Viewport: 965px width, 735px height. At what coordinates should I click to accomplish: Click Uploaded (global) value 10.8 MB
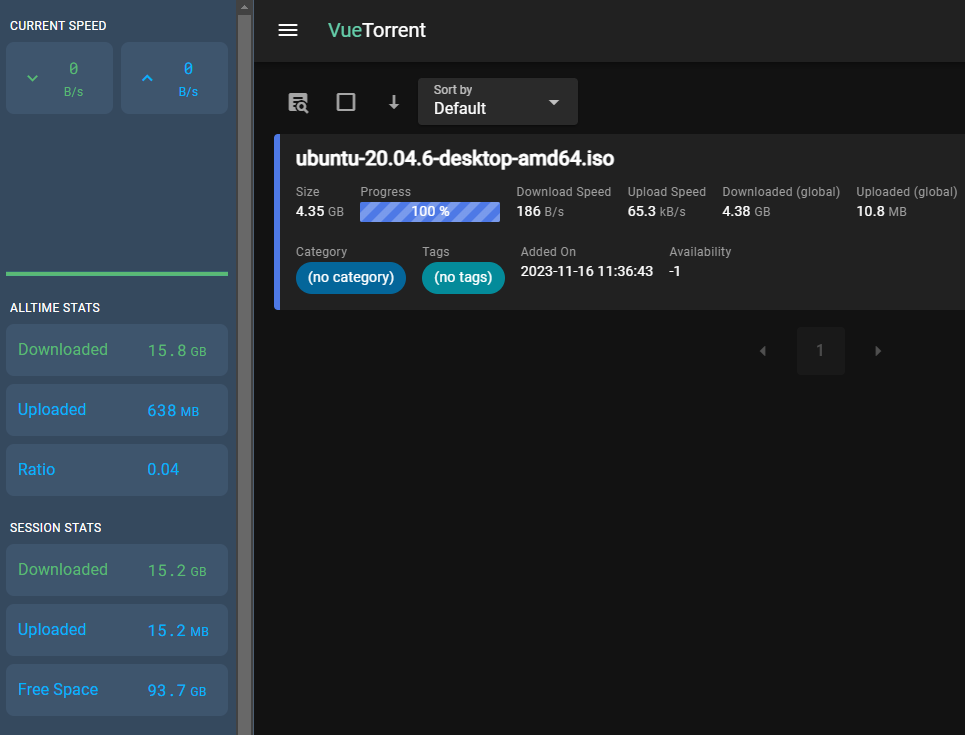coord(881,212)
